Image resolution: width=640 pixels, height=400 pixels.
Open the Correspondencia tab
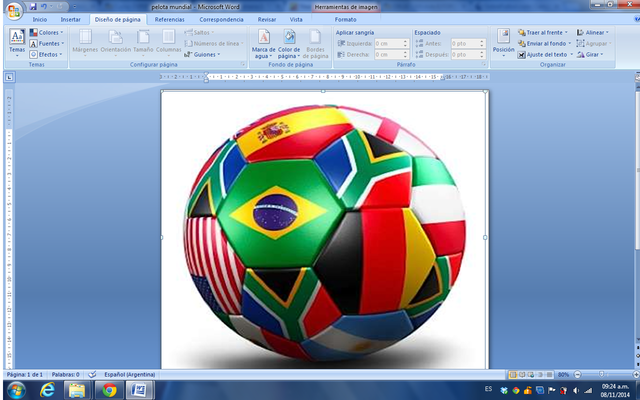click(x=221, y=19)
